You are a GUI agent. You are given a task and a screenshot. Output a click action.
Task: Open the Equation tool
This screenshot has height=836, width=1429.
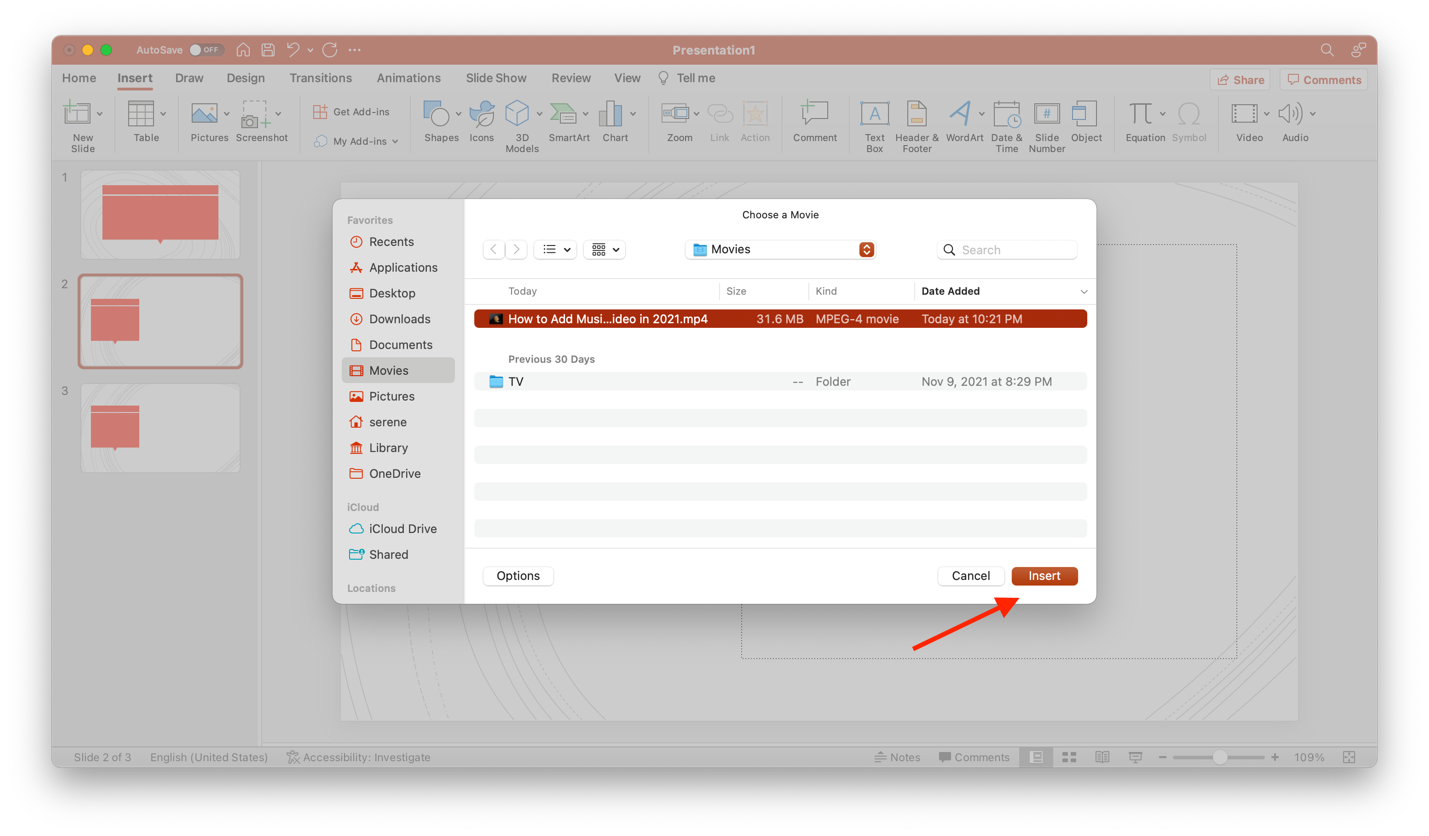click(x=1144, y=120)
